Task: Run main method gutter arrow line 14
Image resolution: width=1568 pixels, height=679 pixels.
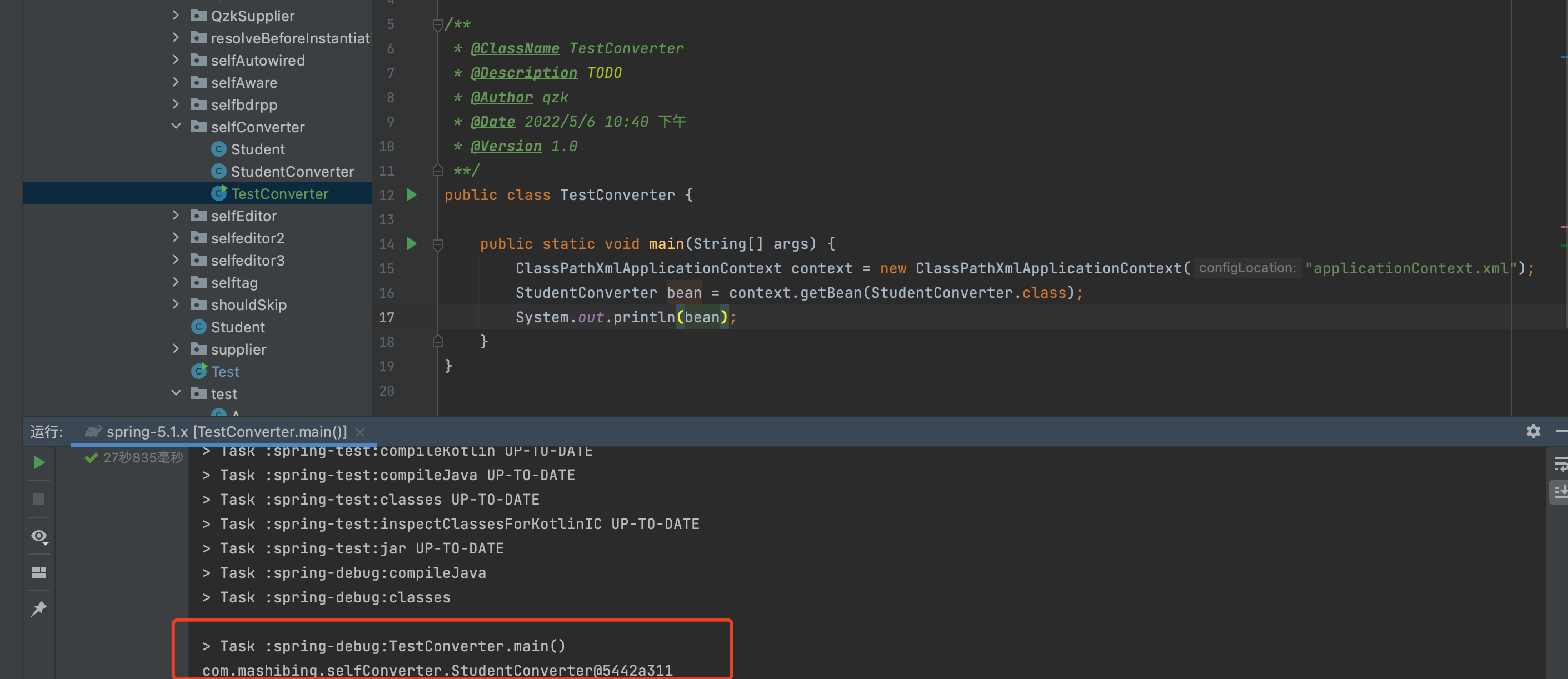Action: (412, 243)
